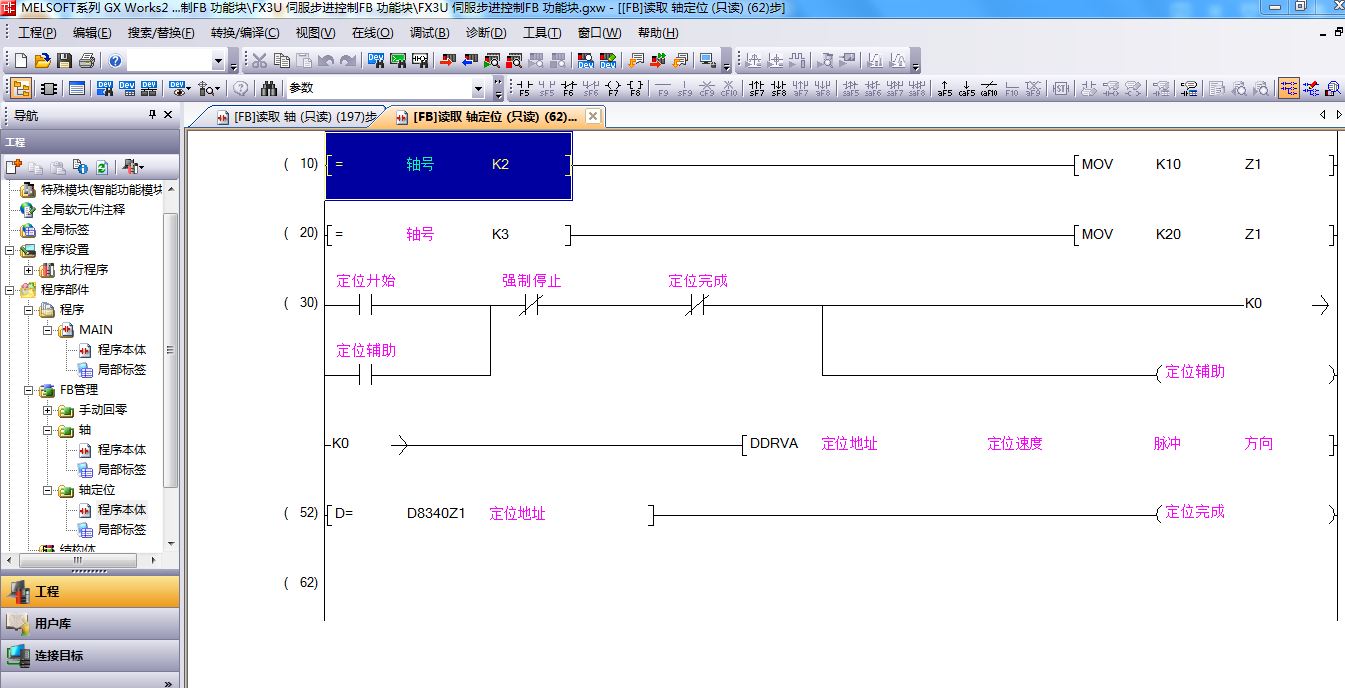This screenshot has height=688, width=1345.
Task: Open project with the folder icon
Action: coord(42,61)
